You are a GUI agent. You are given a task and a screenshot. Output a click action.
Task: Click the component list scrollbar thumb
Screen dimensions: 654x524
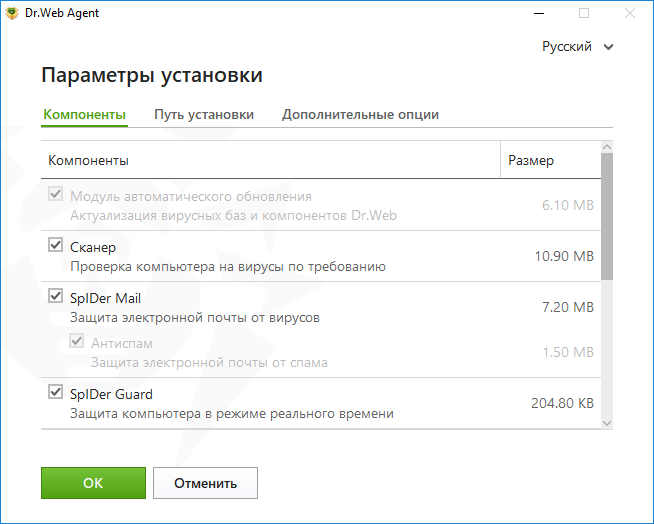click(x=607, y=216)
